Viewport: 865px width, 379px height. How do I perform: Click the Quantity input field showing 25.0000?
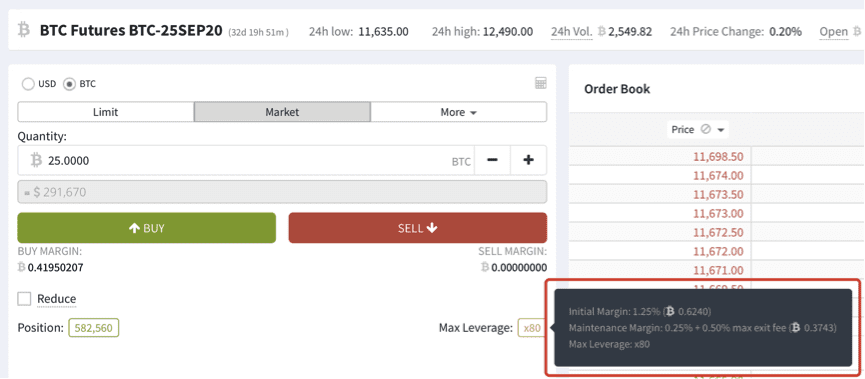click(x=245, y=161)
